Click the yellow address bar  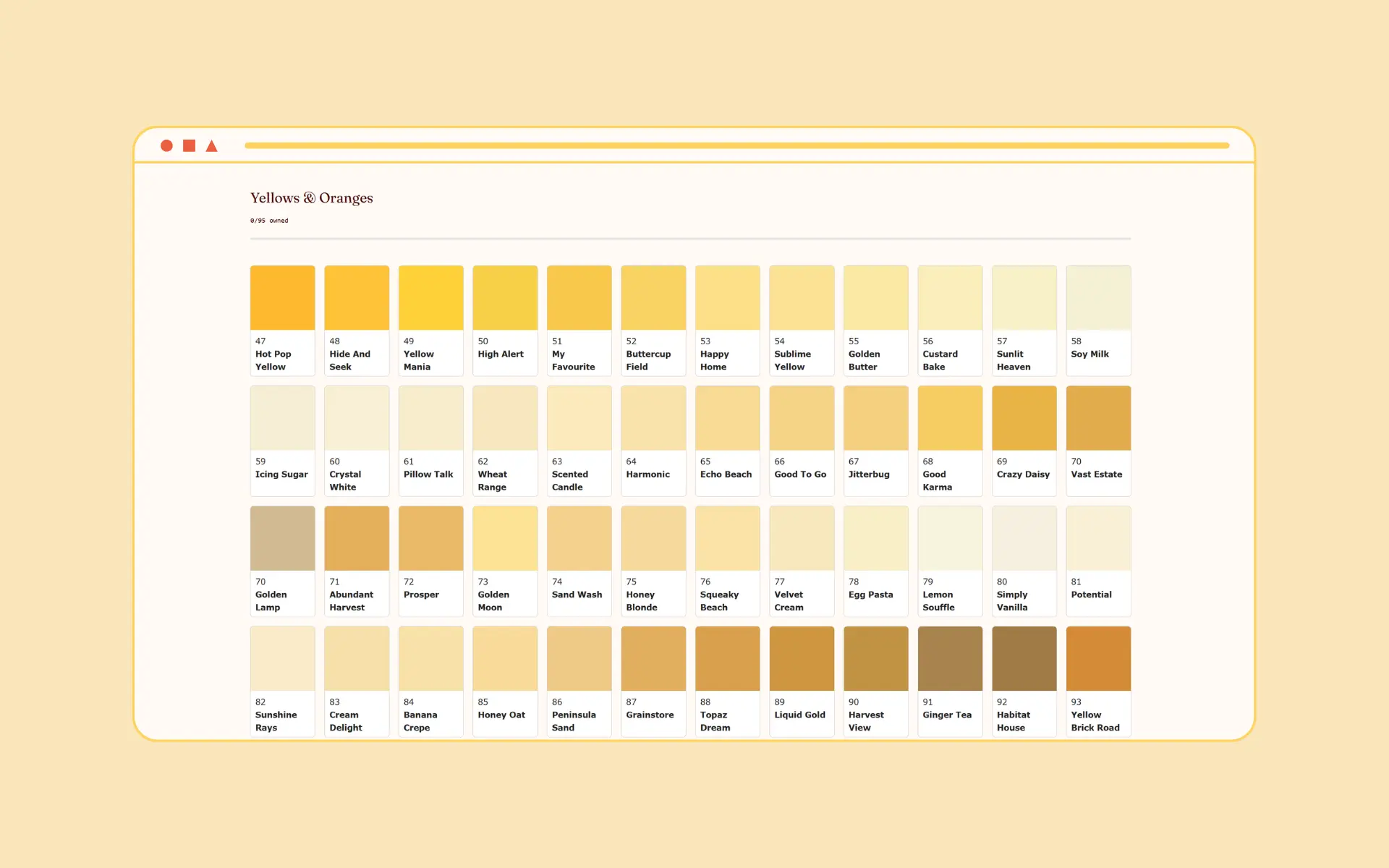point(736,145)
